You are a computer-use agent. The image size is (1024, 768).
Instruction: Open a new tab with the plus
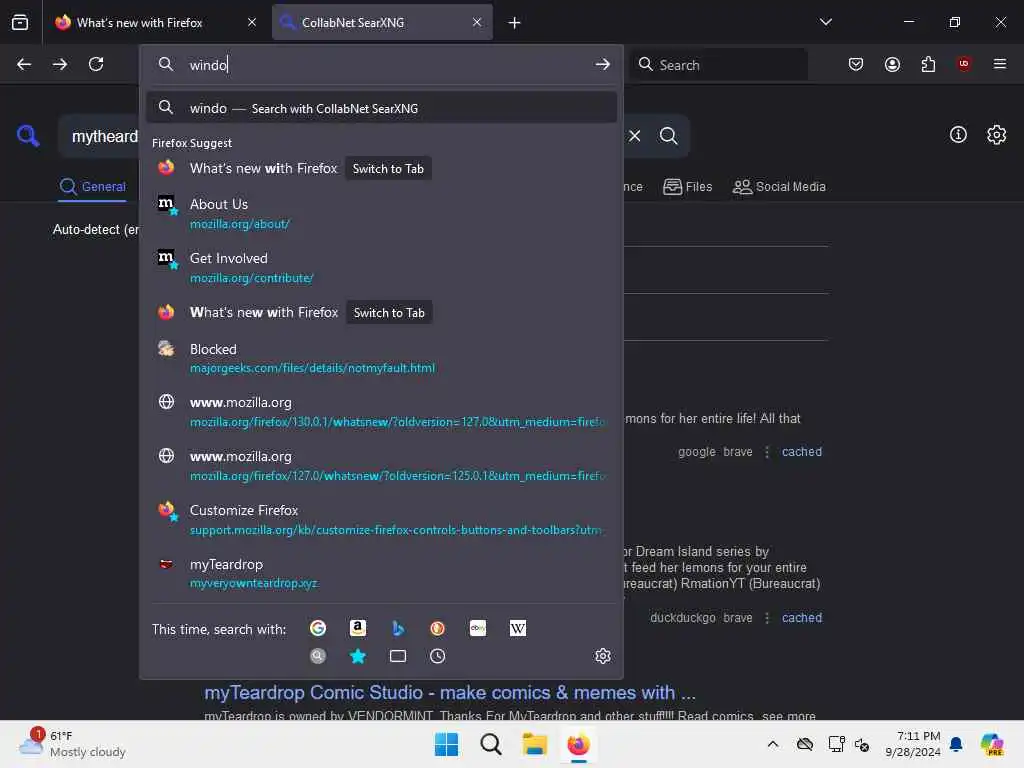click(x=515, y=23)
